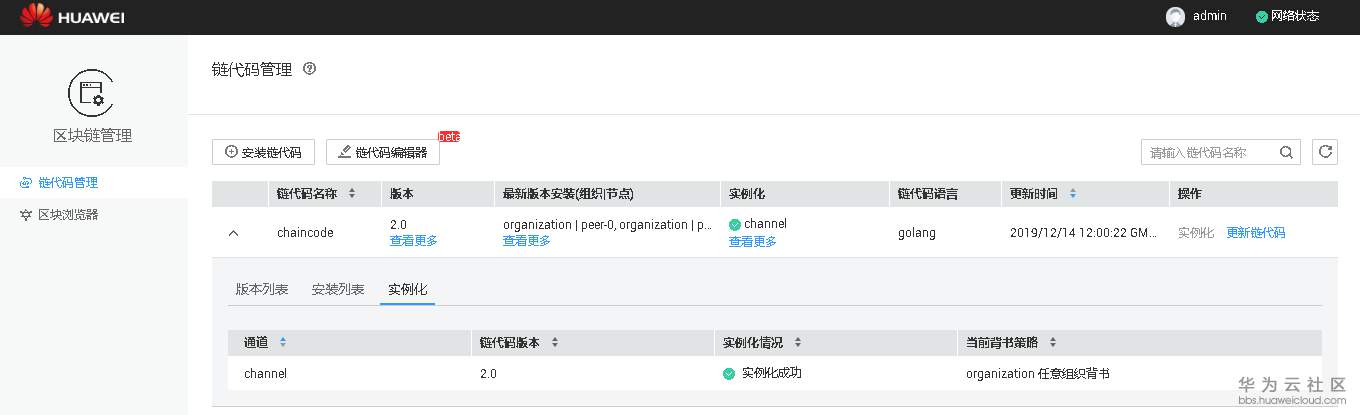Click the blockchain management panel icon

coord(92,94)
